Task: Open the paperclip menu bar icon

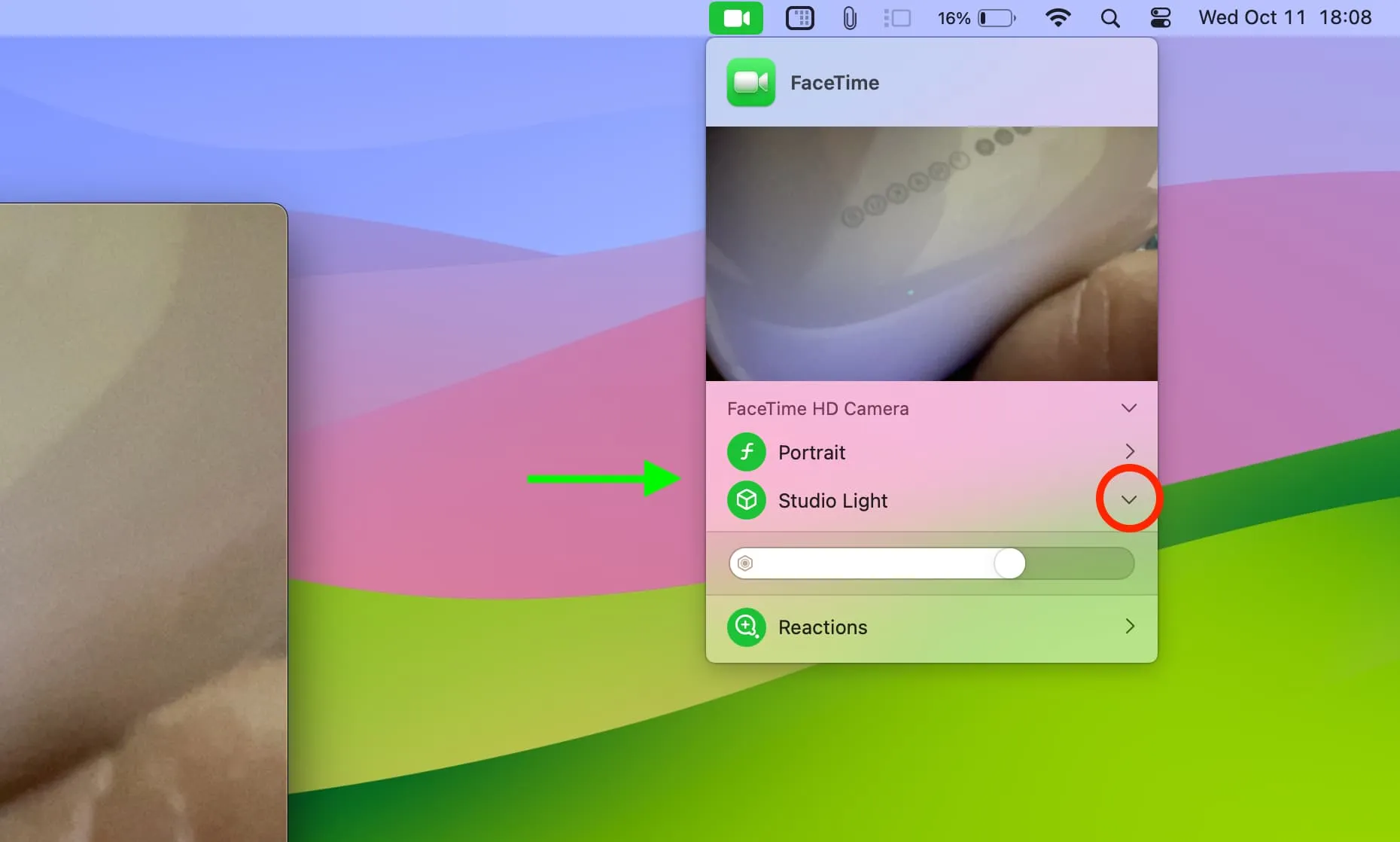Action: [850, 18]
